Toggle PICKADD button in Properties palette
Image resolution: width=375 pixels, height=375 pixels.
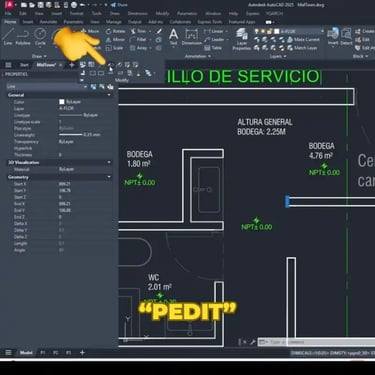94,87
